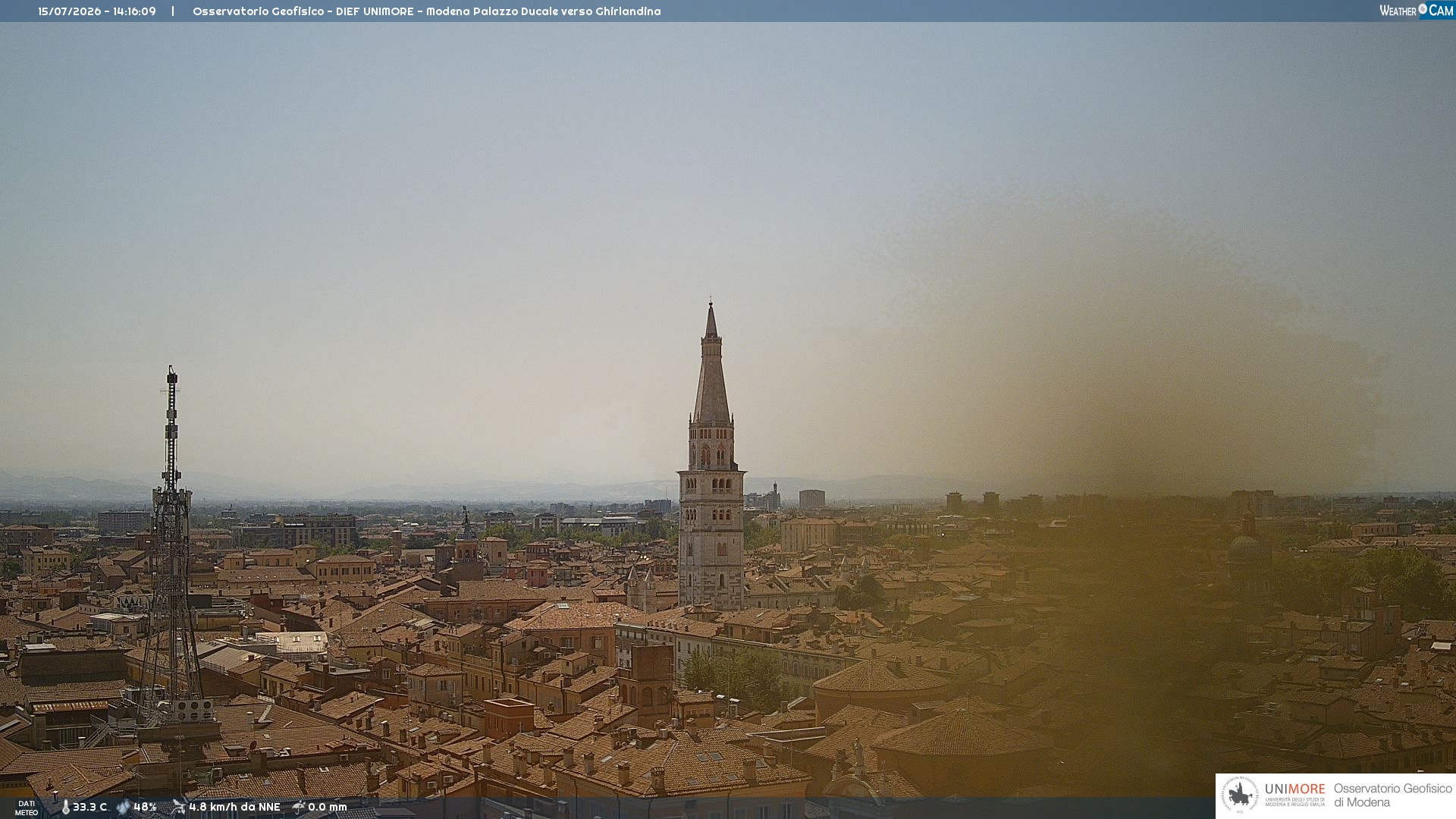Select the timestamp '15/07/2026 - 14:16:09'
Viewport: 1456px width, 819px height.
coord(97,11)
